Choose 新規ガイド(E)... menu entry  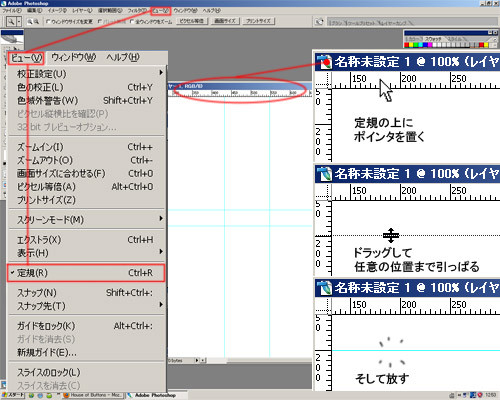(86, 352)
